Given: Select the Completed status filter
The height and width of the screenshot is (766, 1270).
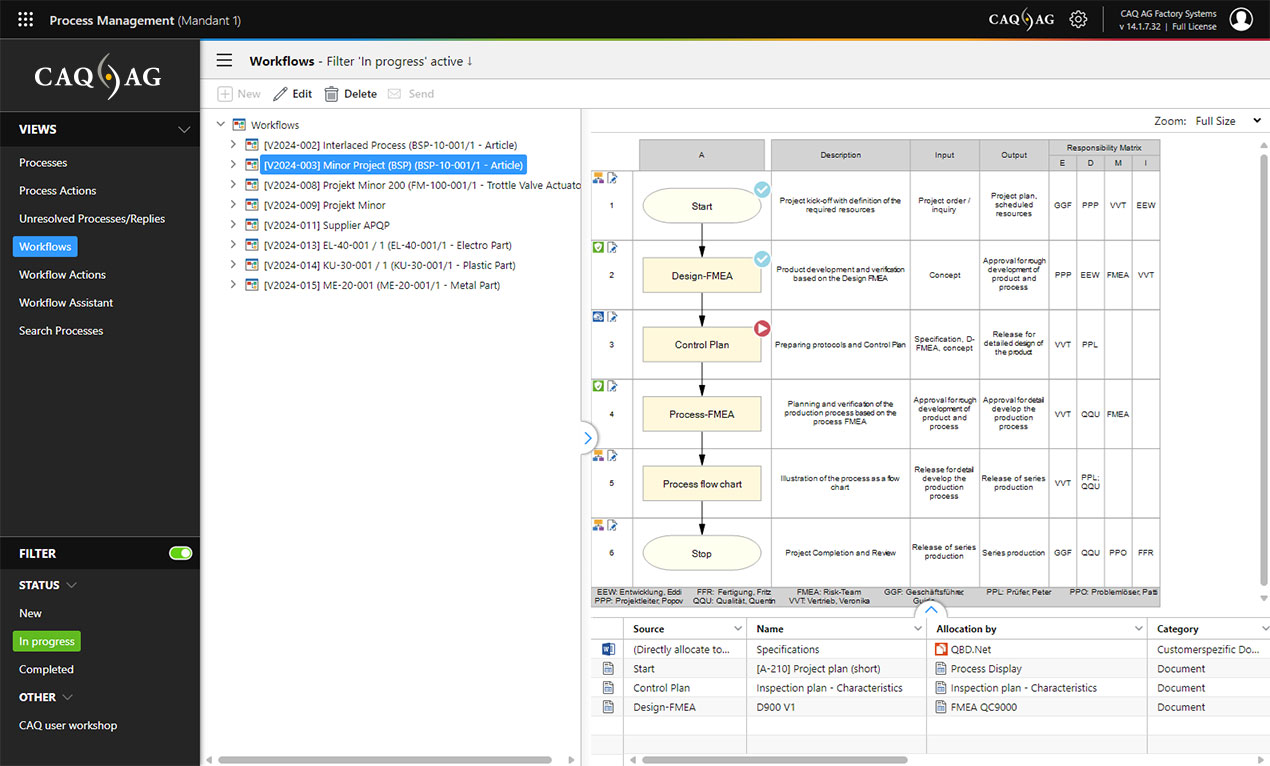Looking at the screenshot, I should pos(46,669).
